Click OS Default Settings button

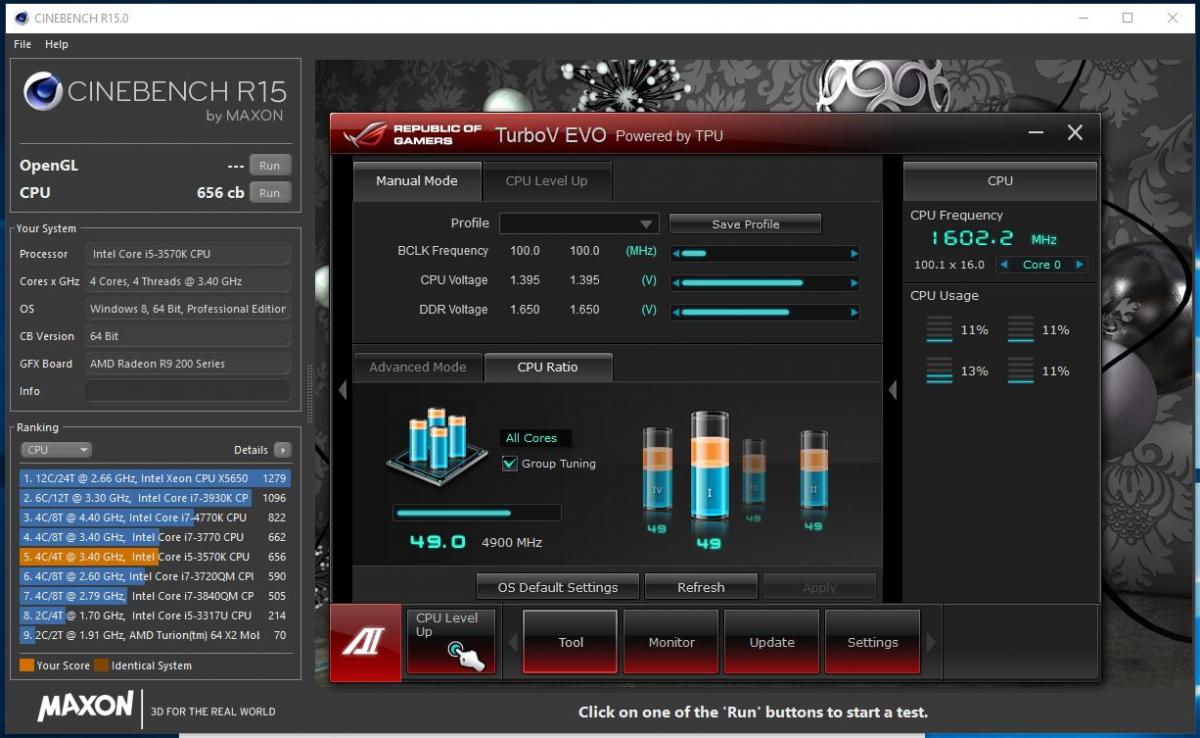[x=558, y=587]
